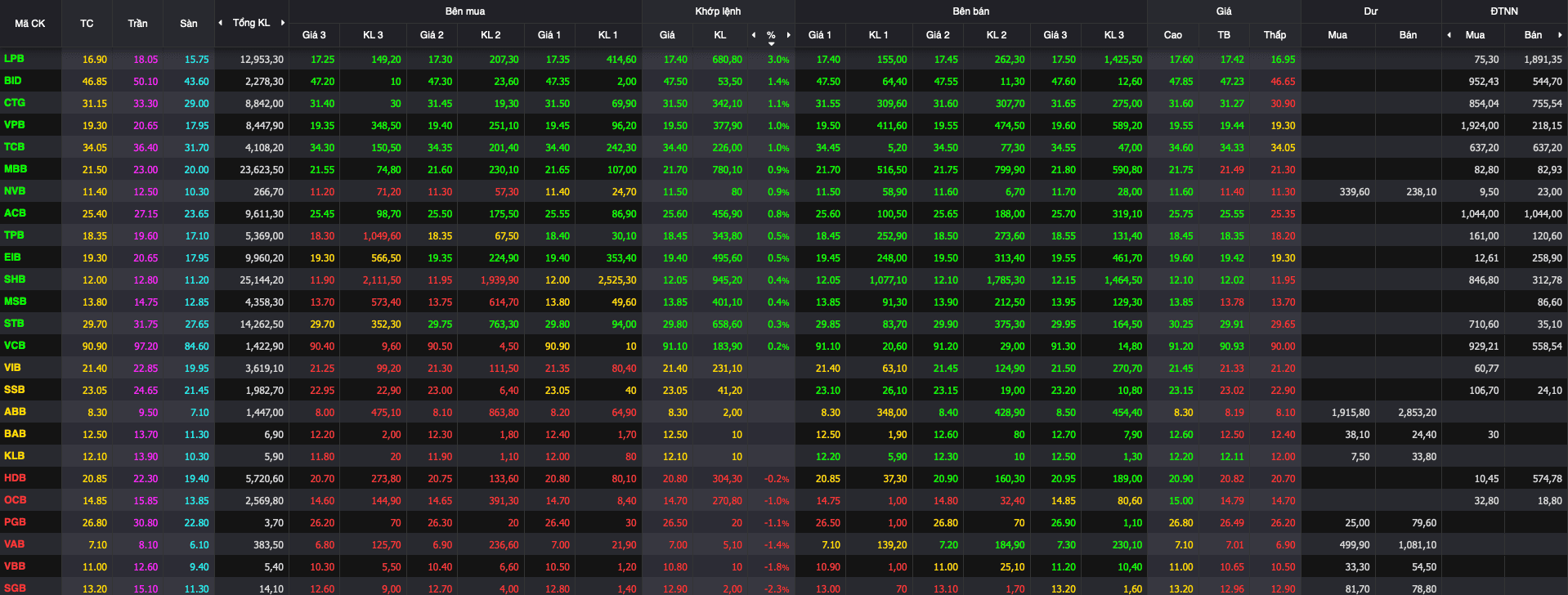
Task: Open the VBB stock symbol
Action: (15, 566)
